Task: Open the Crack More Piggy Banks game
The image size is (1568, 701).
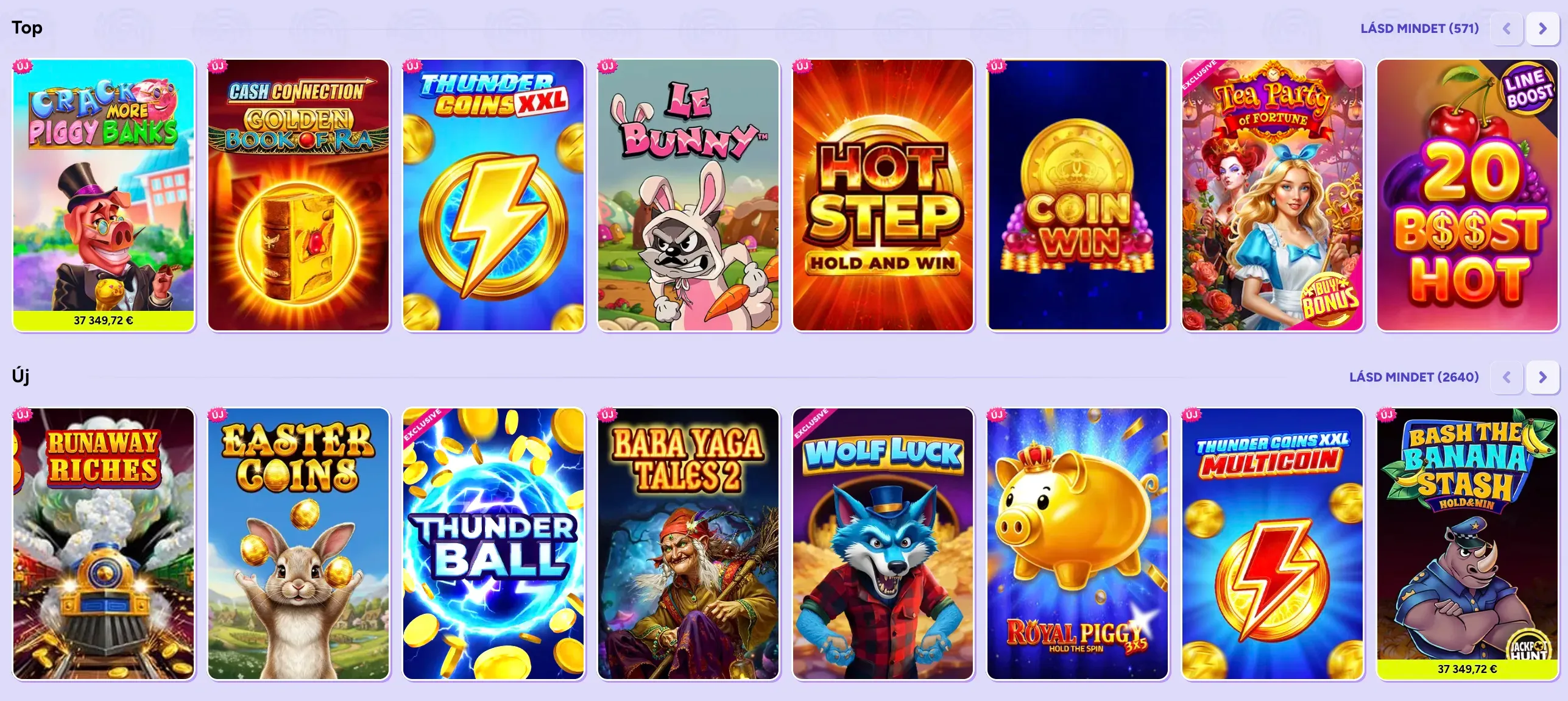Action: coord(104,195)
